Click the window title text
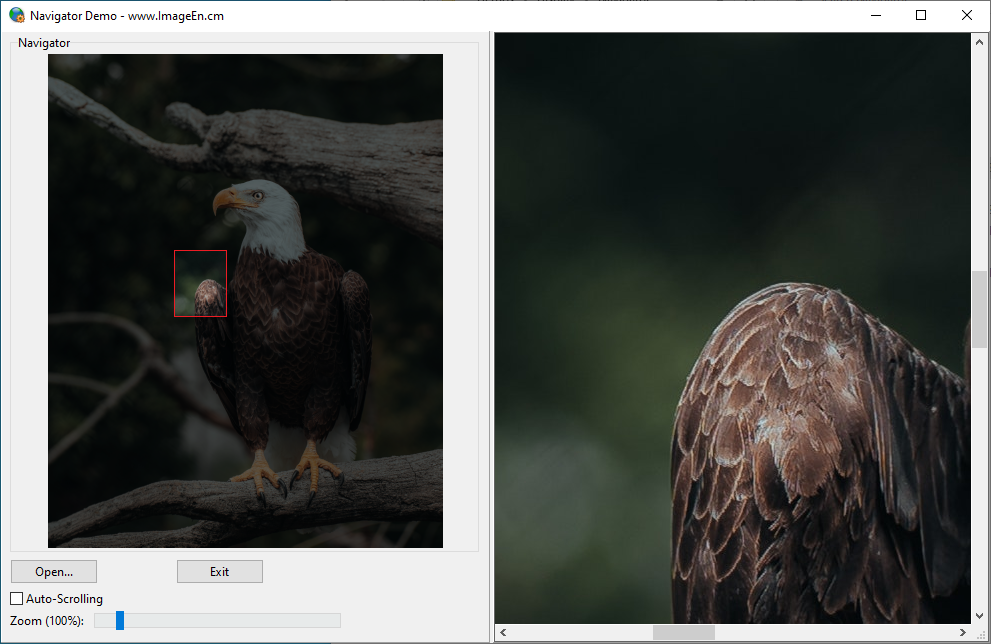This screenshot has width=991, height=644. (126, 16)
